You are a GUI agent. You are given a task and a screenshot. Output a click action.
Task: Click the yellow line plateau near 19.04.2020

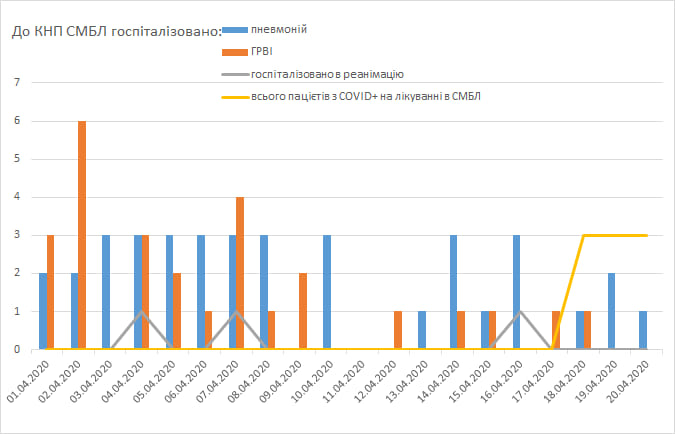pos(615,236)
